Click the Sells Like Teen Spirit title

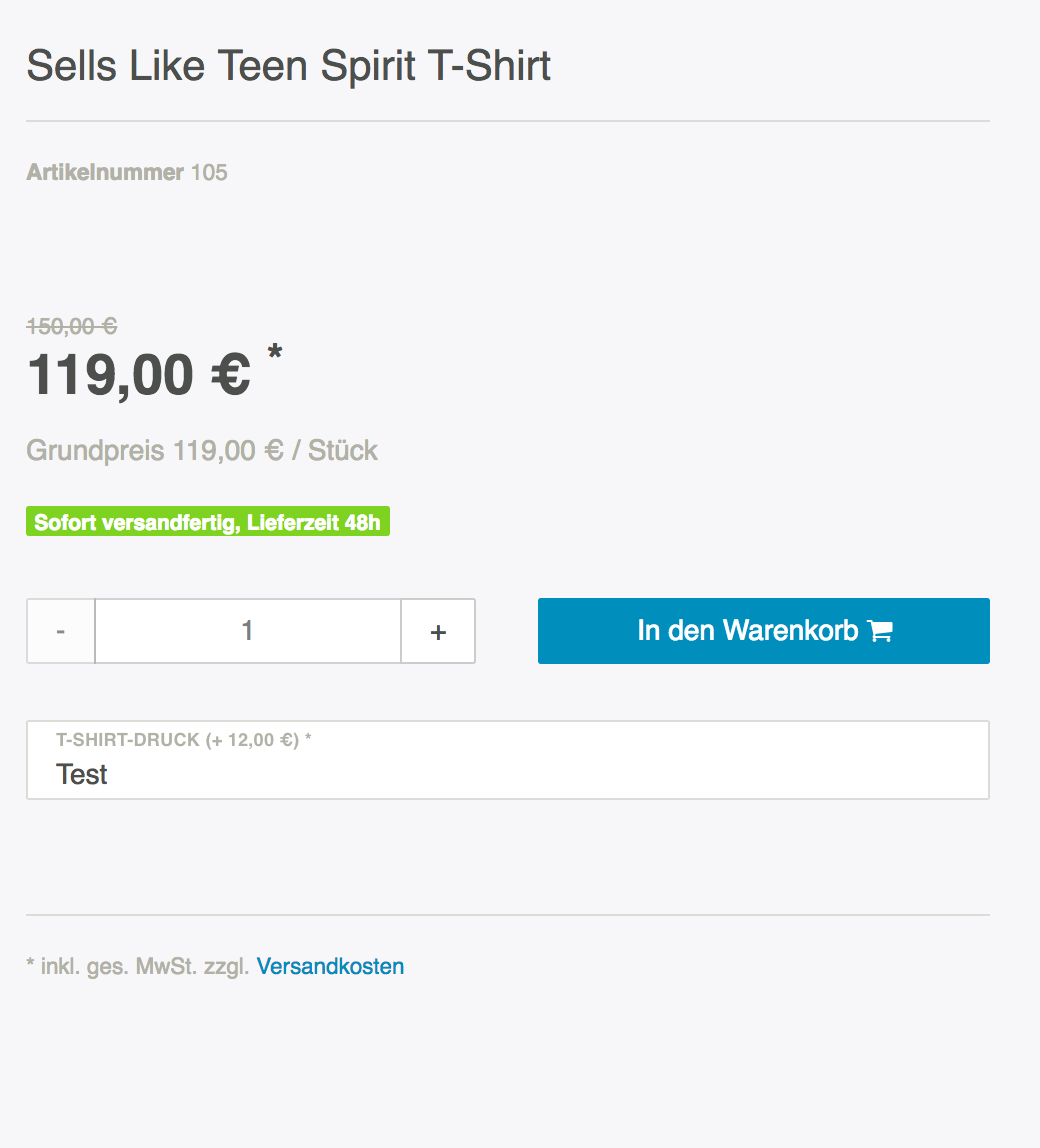288,66
